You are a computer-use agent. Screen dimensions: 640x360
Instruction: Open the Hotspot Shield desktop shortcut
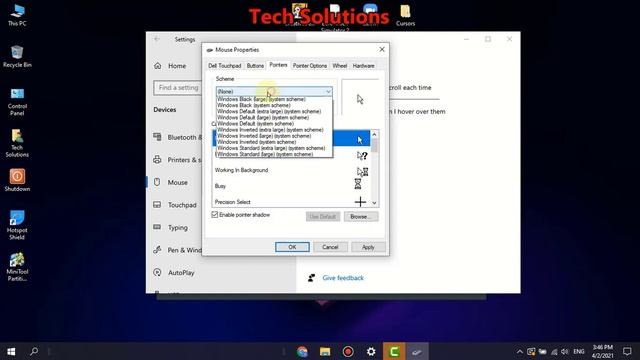pos(17,225)
